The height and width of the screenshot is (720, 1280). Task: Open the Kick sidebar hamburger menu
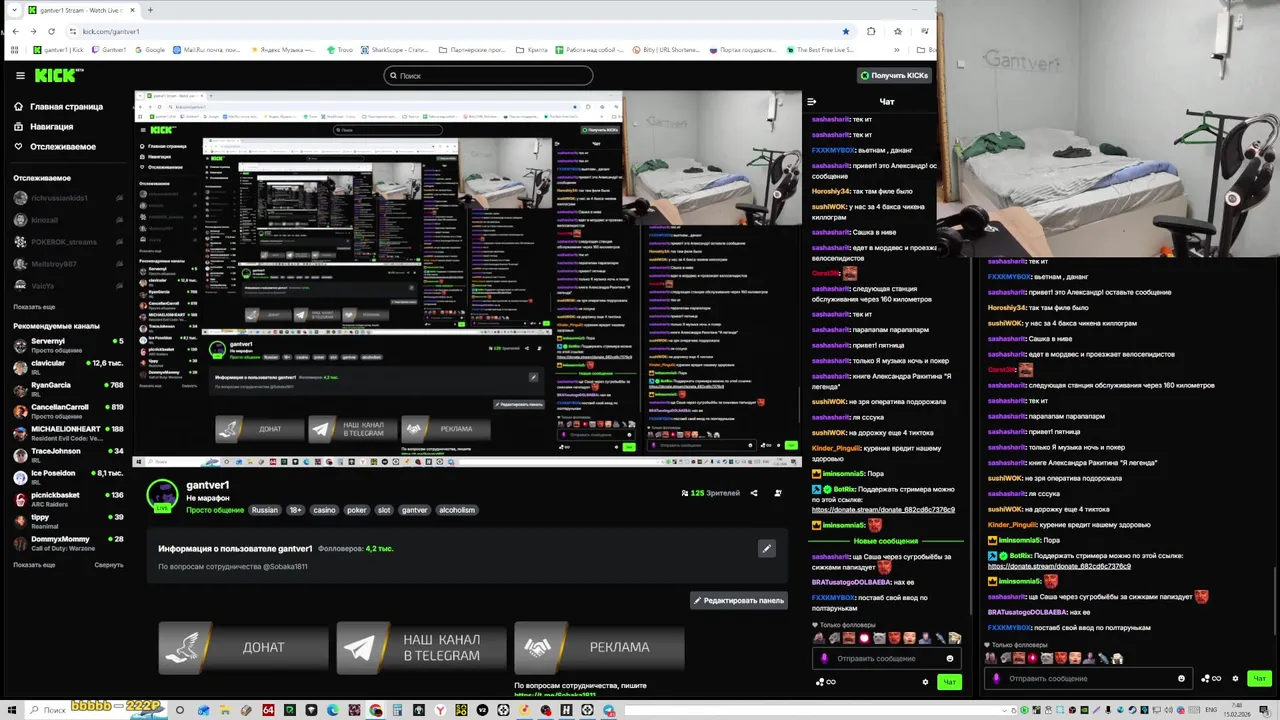(20, 75)
